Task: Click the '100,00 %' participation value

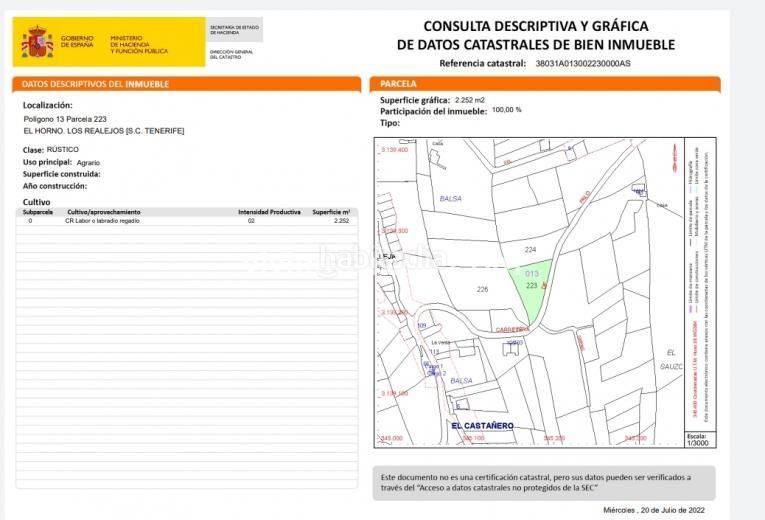Action: [506, 110]
